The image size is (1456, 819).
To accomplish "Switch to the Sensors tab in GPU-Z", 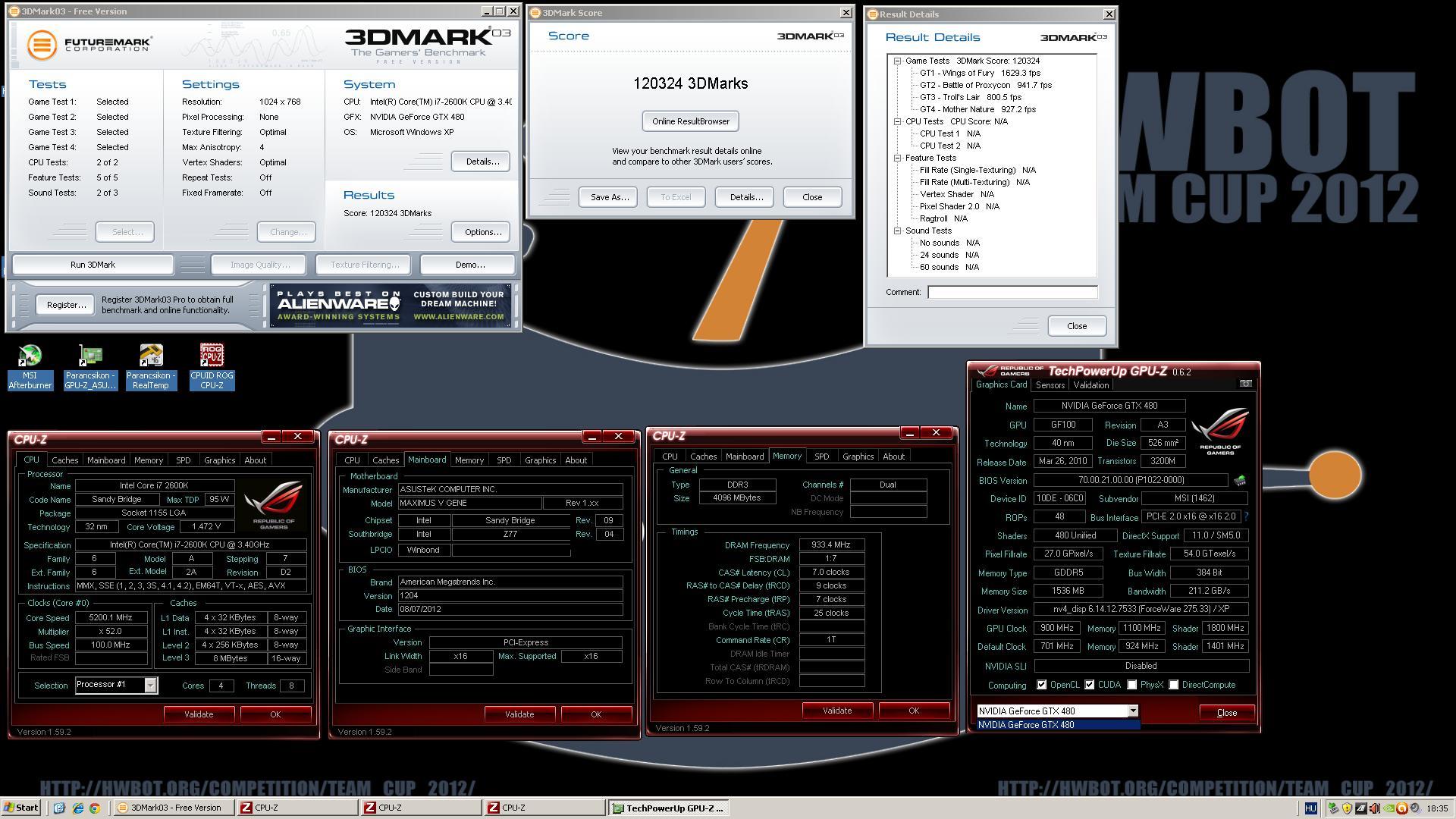I will [1050, 385].
